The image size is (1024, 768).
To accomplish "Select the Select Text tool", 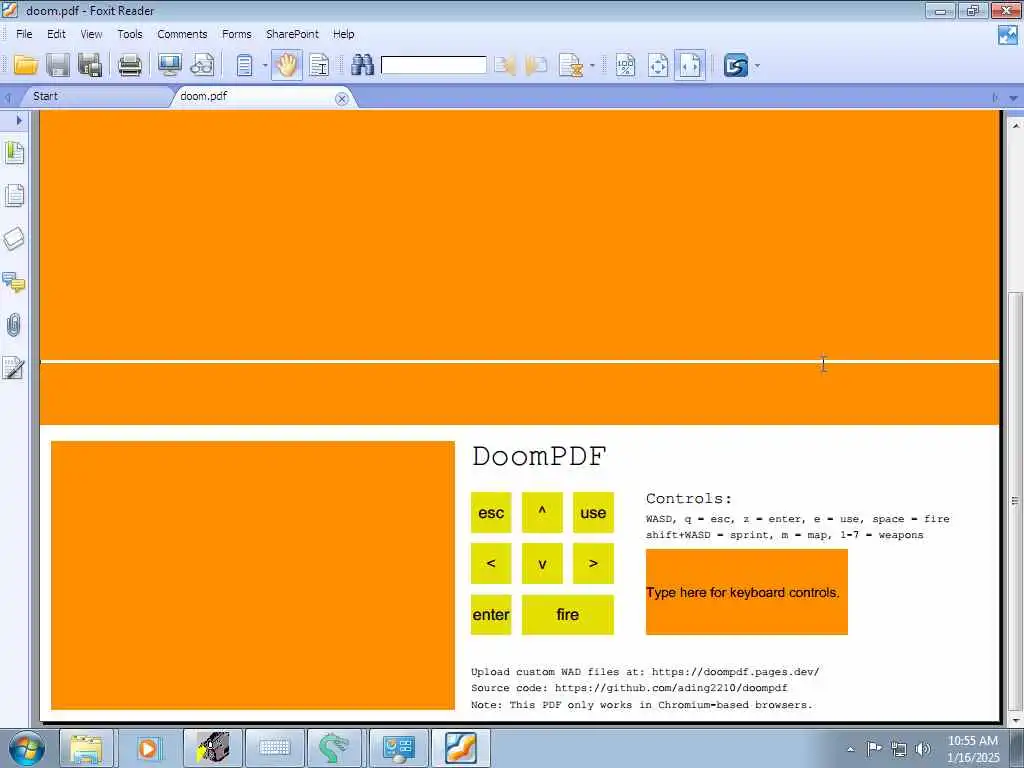I will [x=319, y=65].
